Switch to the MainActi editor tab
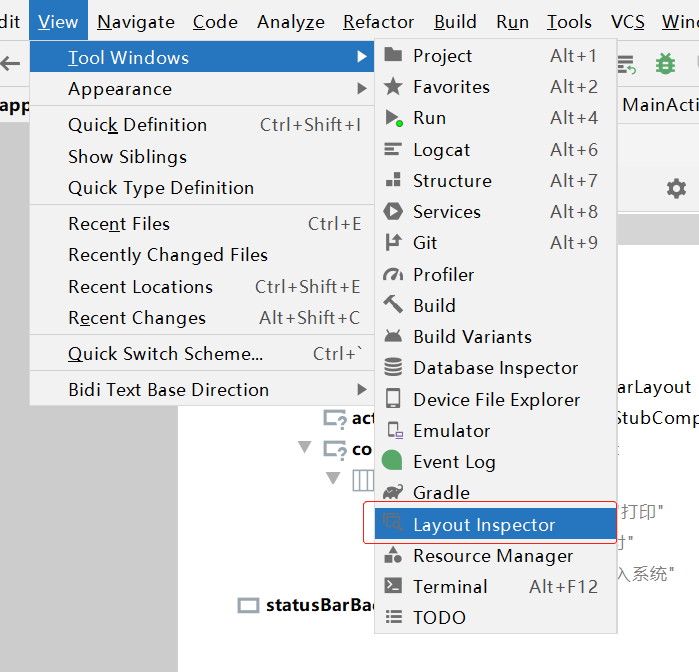Viewport: 699px width, 672px height. 660,105
